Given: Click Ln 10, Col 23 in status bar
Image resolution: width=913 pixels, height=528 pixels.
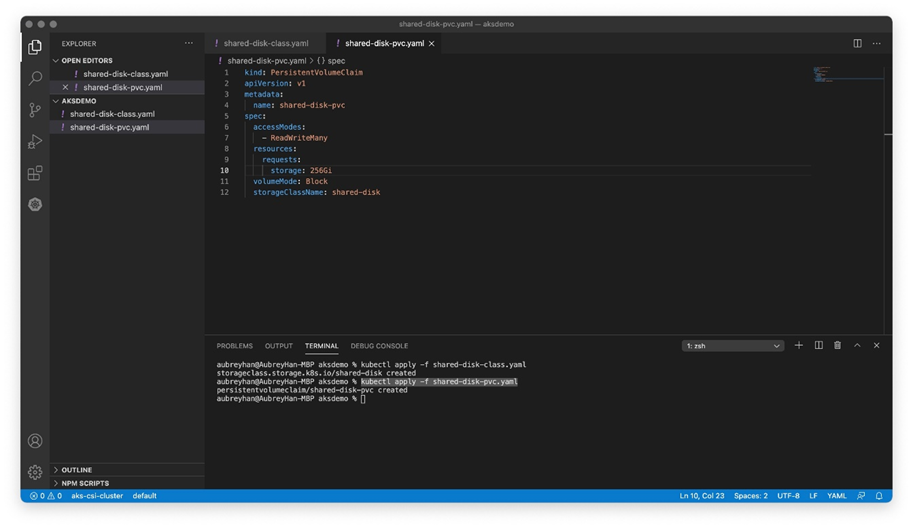Looking at the screenshot, I should coord(702,496).
